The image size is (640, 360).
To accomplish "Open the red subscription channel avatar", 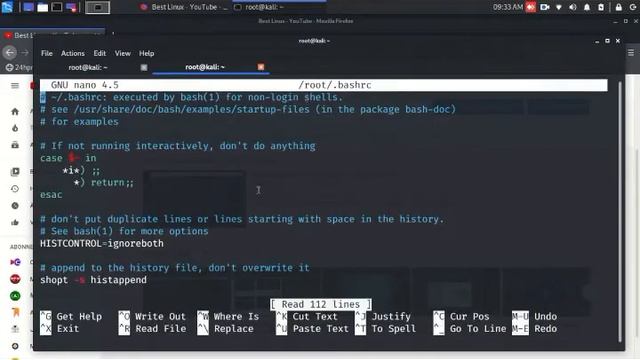I will point(15,279).
